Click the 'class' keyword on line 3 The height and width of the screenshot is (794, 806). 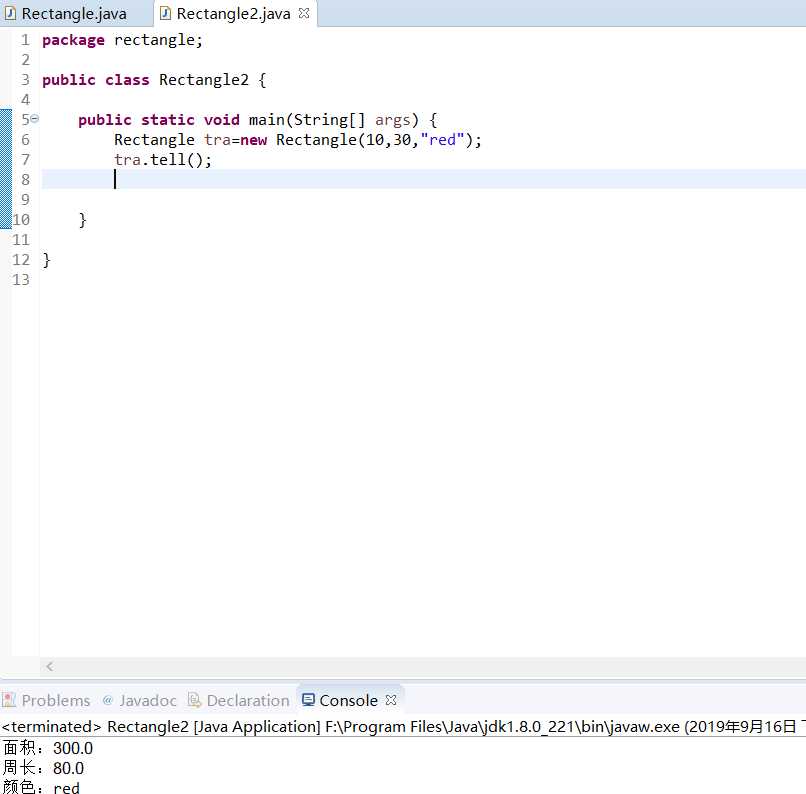click(127, 80)
